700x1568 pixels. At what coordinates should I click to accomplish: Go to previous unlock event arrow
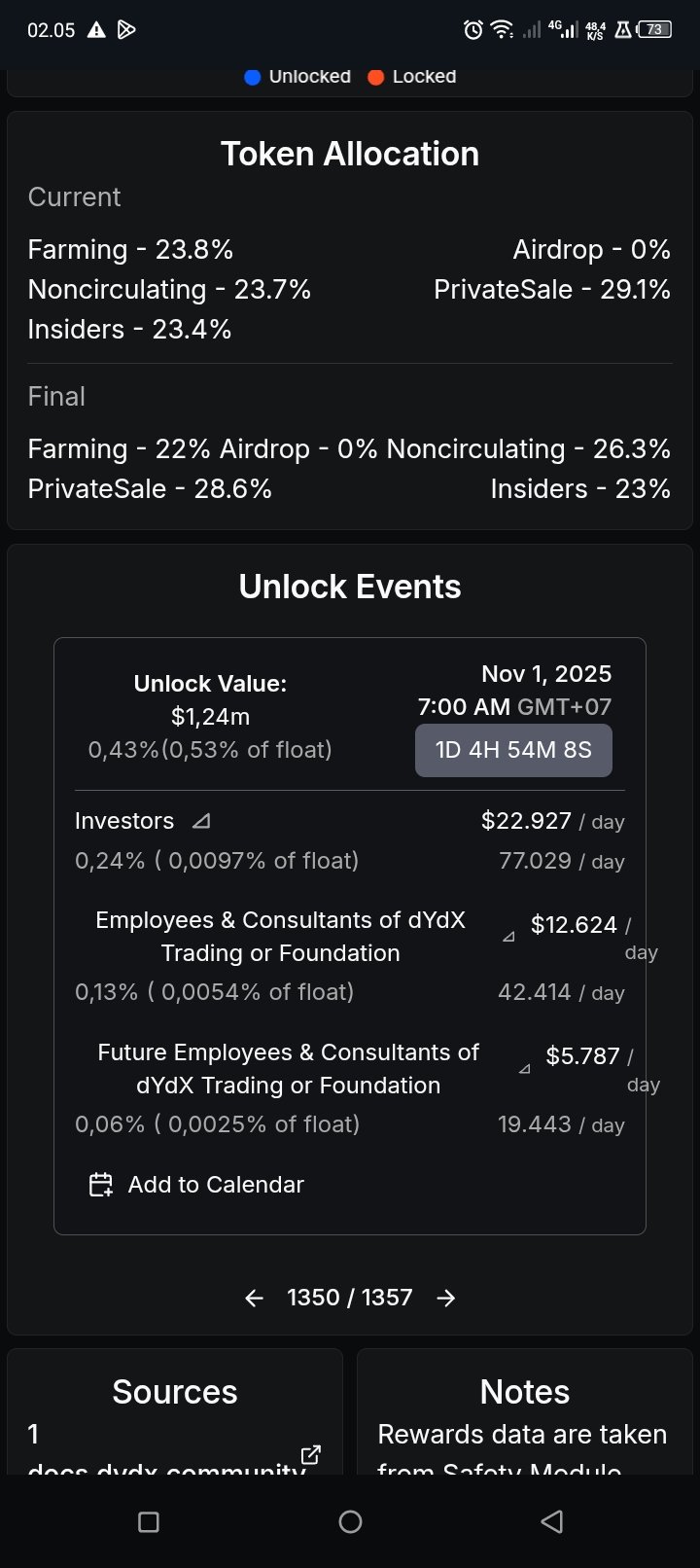(255, 1298)
